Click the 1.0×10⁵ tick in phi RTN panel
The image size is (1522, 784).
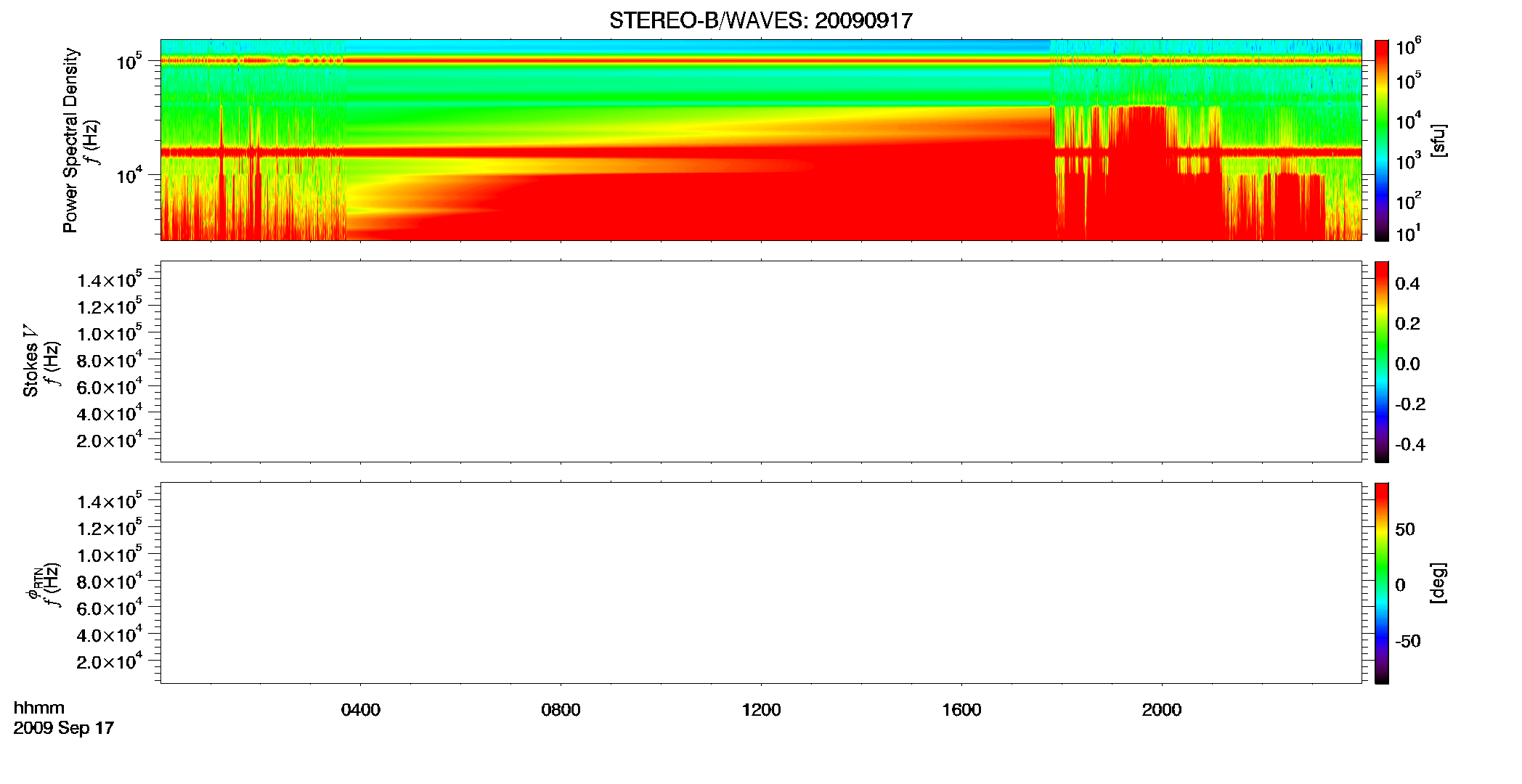pyautogui.click(x=110, y=554)
